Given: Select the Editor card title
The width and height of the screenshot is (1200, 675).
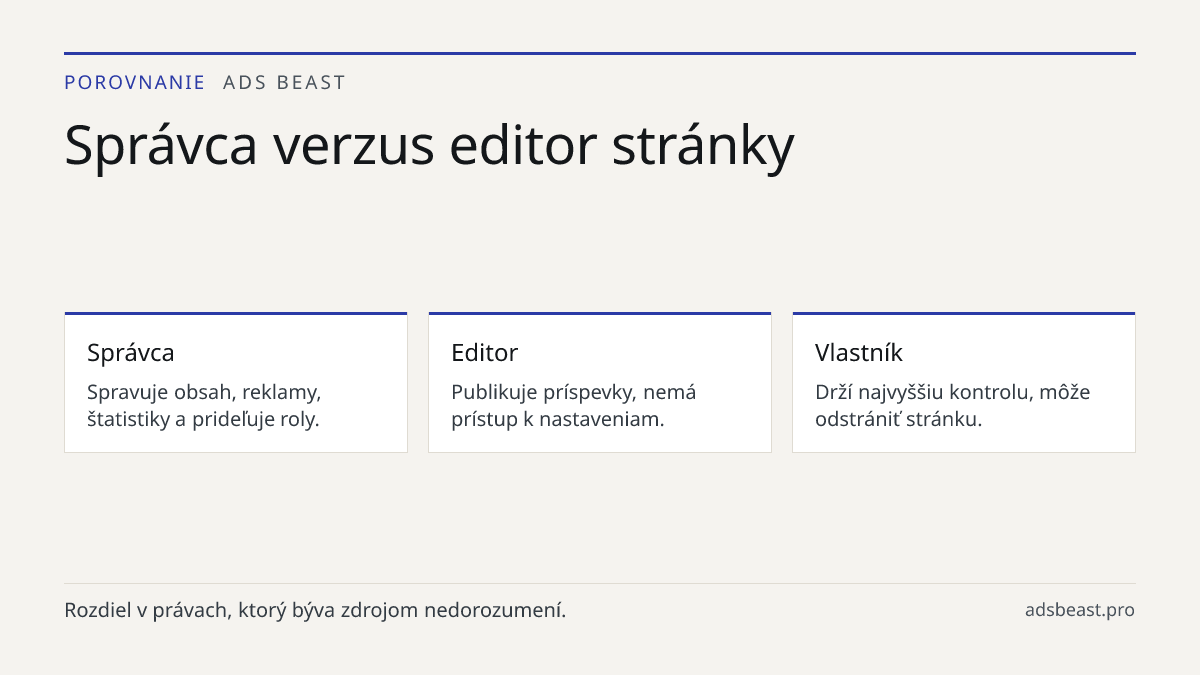Looking at the screenshot, I should pyautogui.click(x=484, y=352).
